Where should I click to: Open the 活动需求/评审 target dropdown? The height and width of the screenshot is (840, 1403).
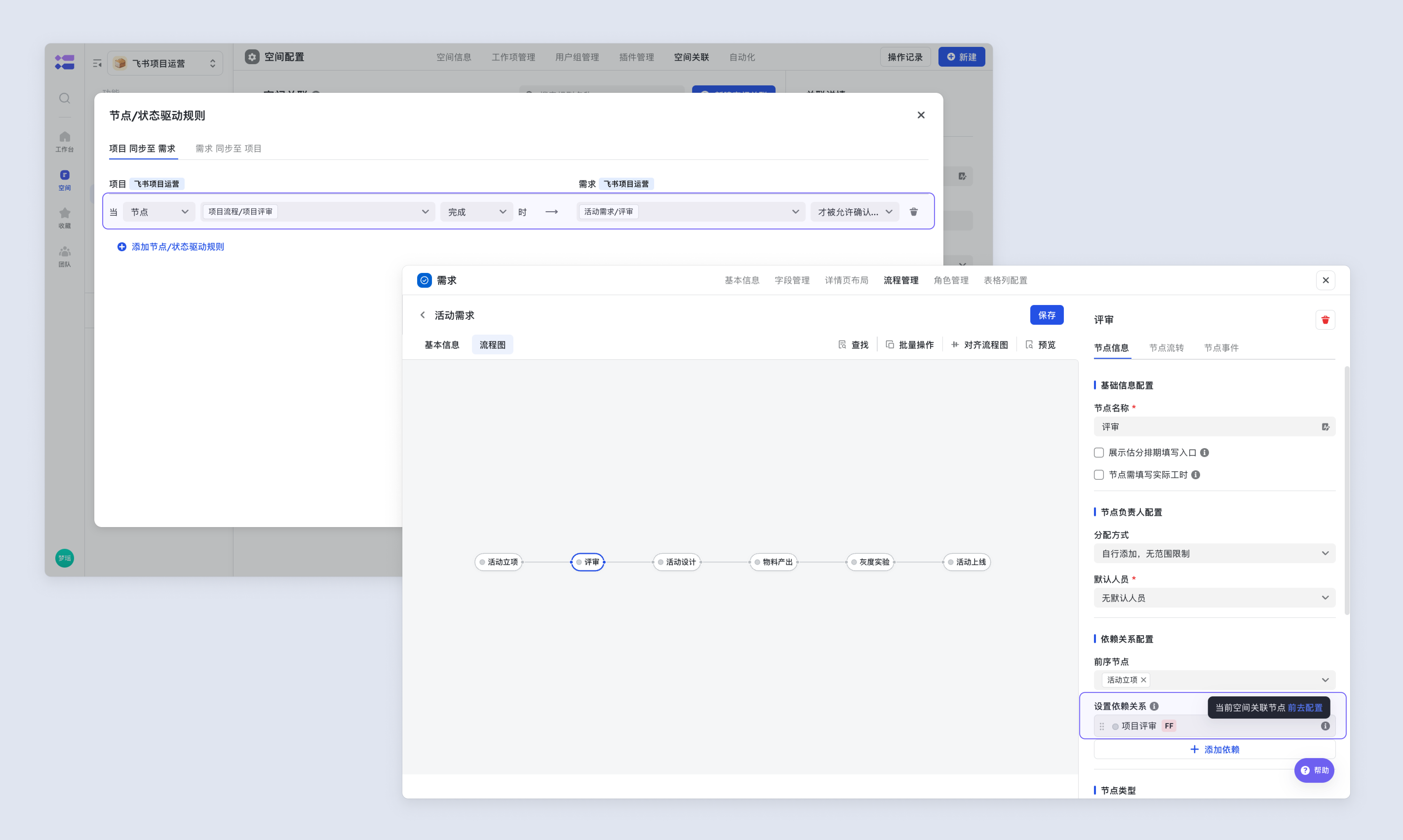click(691, 212)
